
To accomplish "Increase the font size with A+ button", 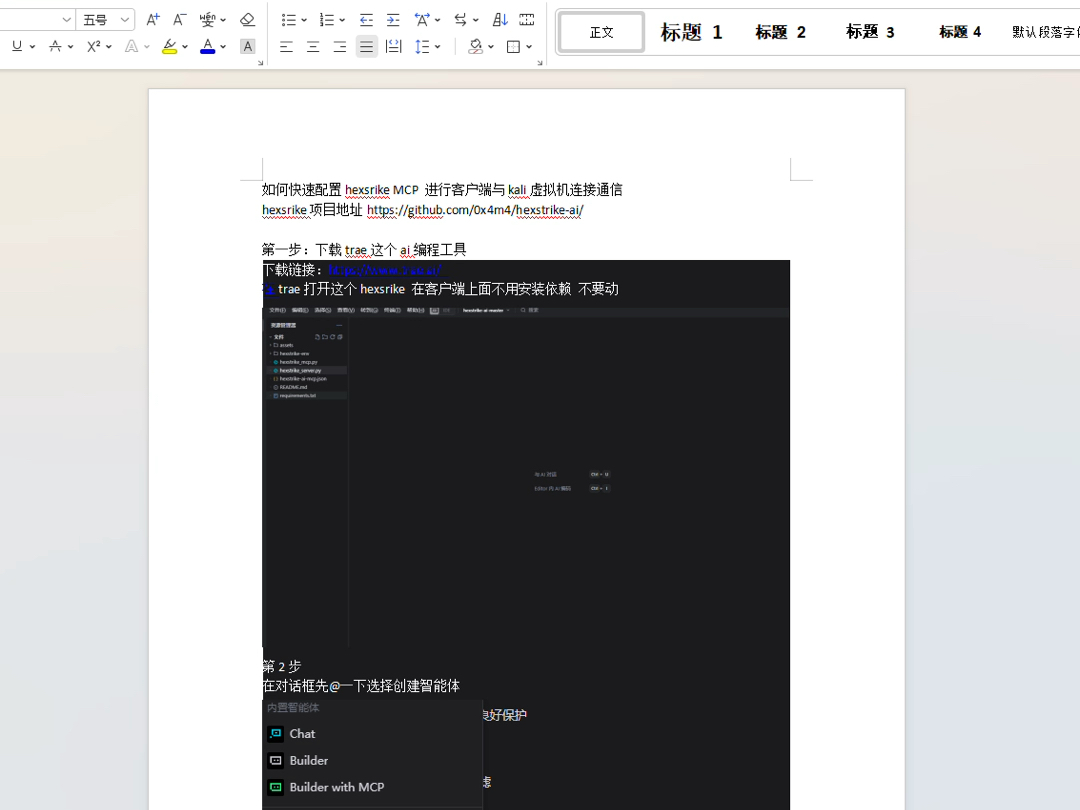I will click(x=153, y=20).
